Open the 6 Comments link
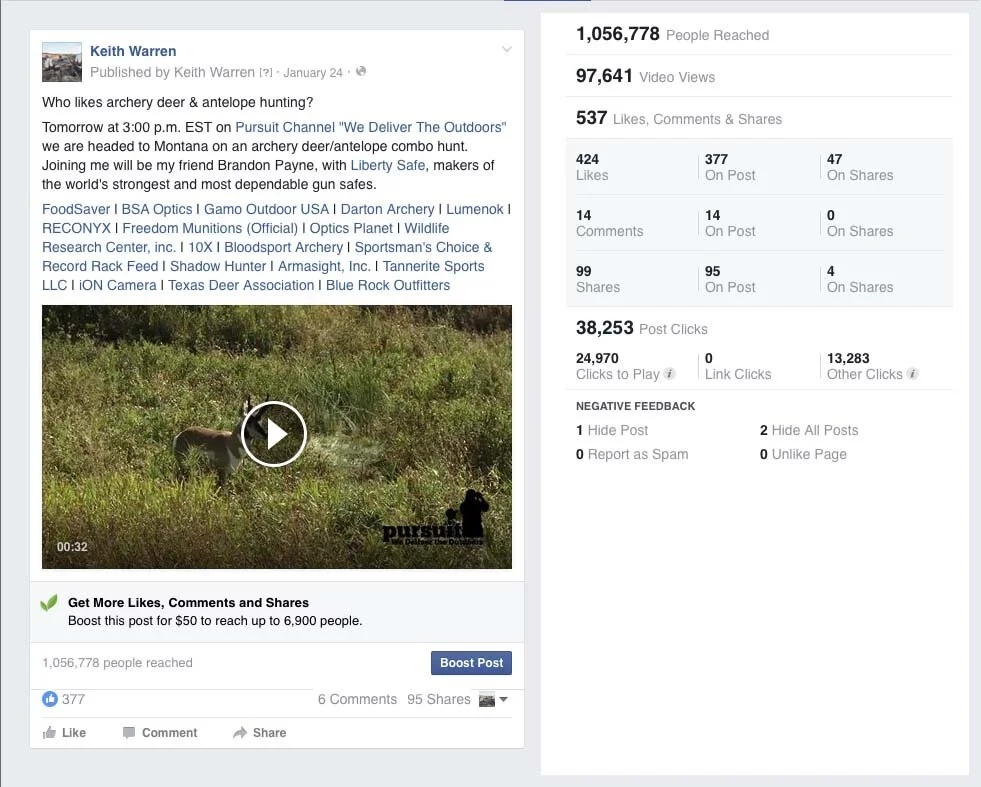The image size is (981, 787). (x=357, y=699)
